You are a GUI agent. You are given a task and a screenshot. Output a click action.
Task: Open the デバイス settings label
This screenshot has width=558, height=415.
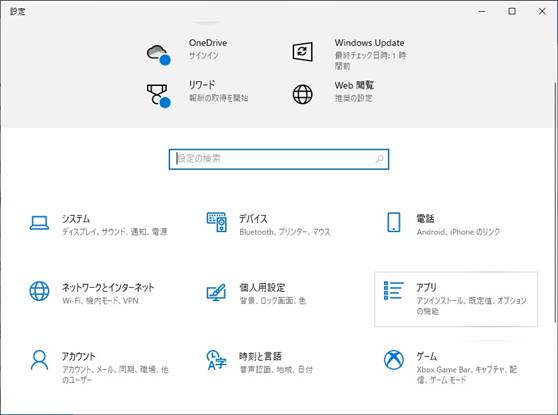253,219
